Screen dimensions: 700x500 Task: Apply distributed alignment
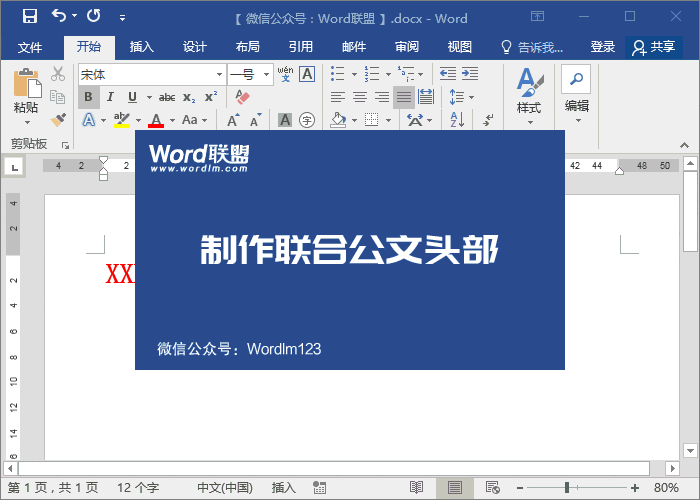click(426, 97)
